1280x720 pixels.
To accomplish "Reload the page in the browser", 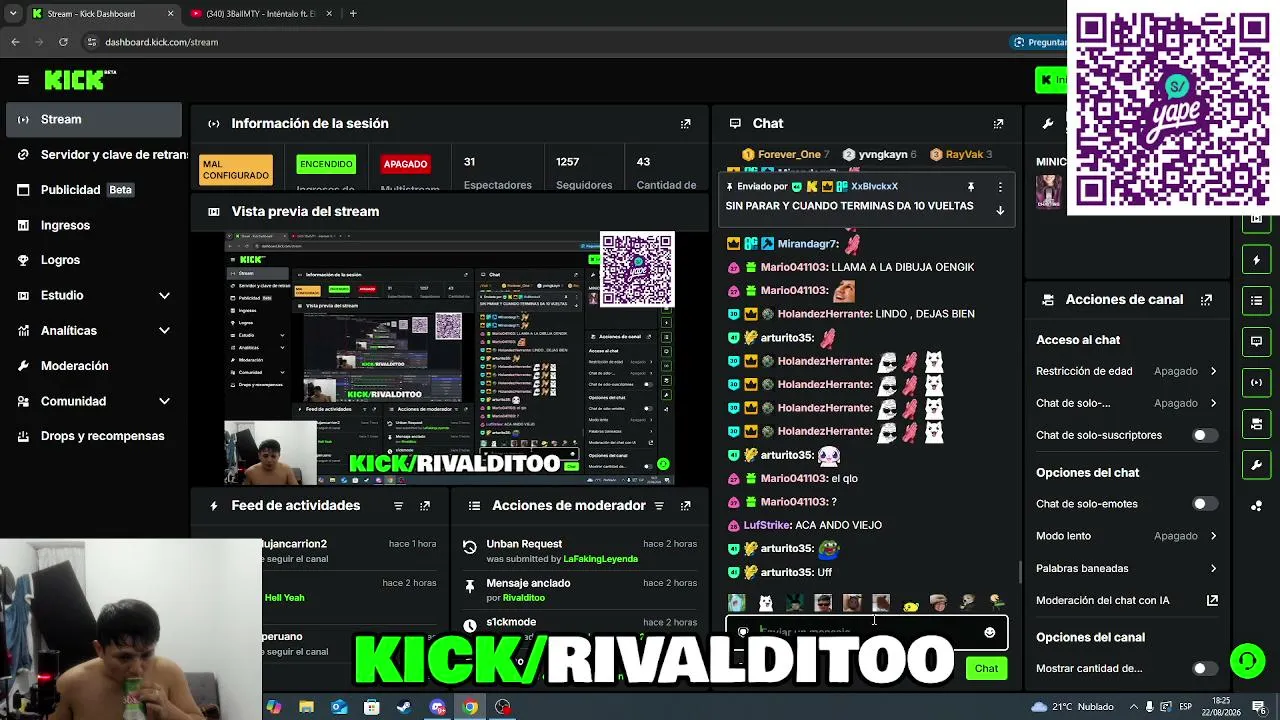I will (x=63, y=42).
